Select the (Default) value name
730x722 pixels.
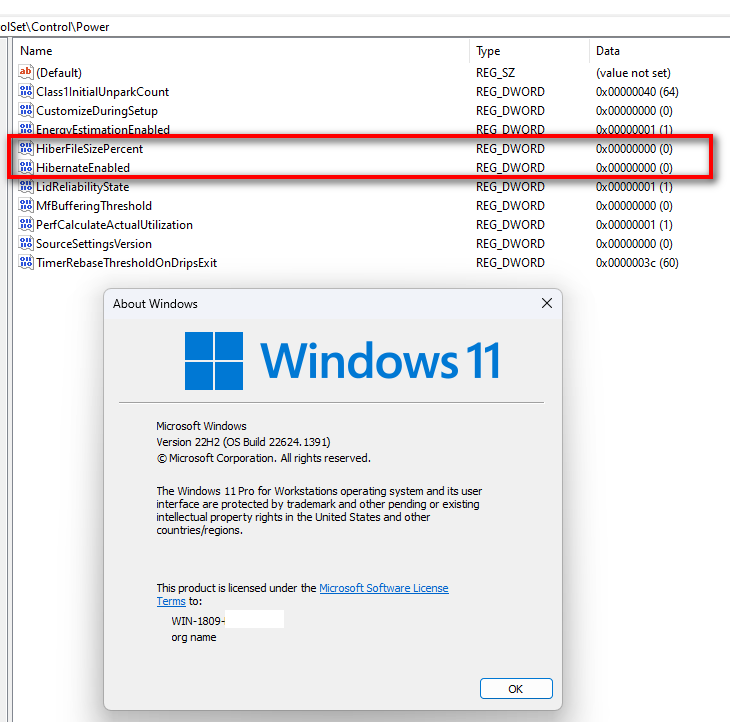(x=59, y=73)
